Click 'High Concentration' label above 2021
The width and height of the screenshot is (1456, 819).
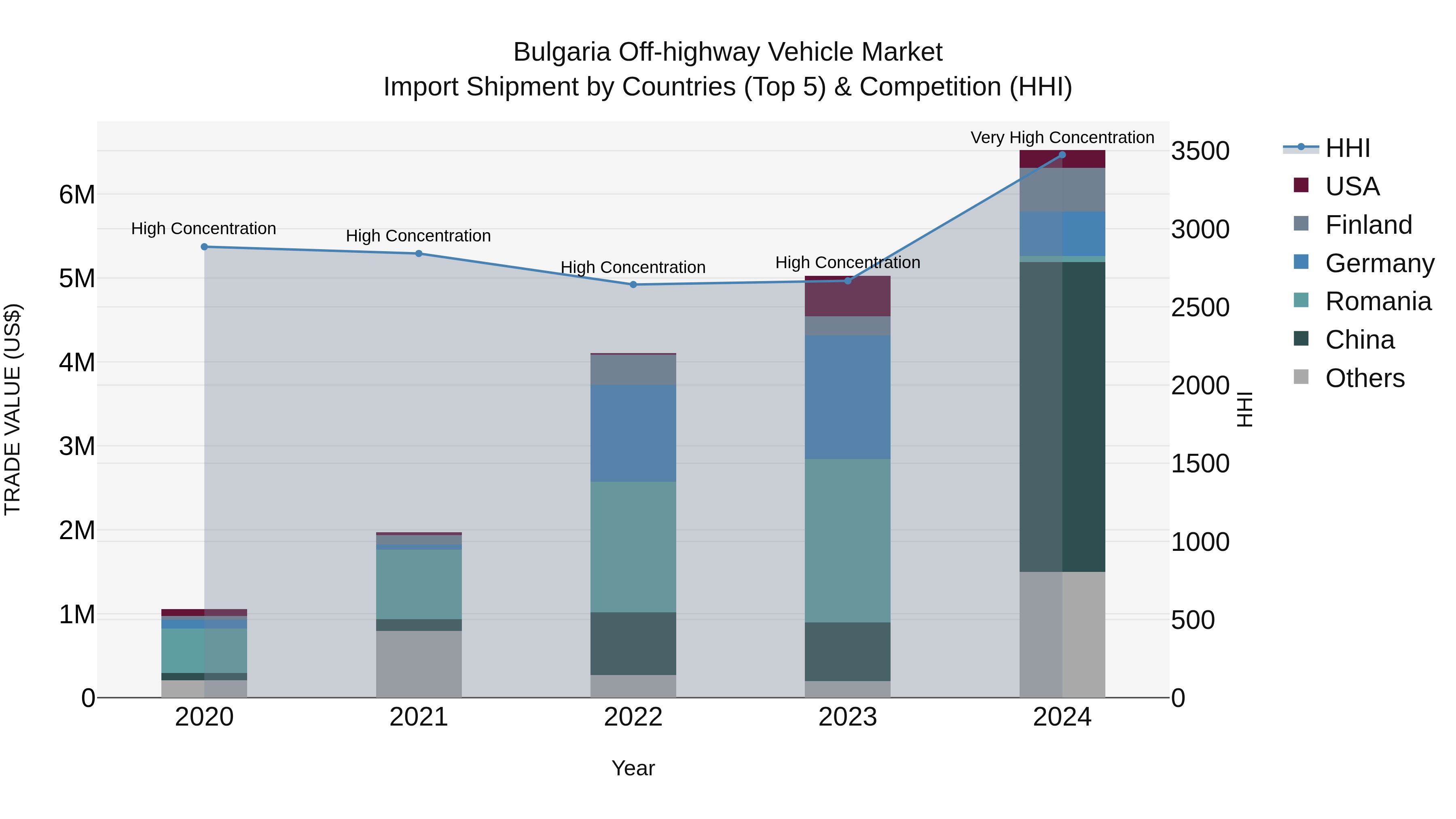(418, 236)
